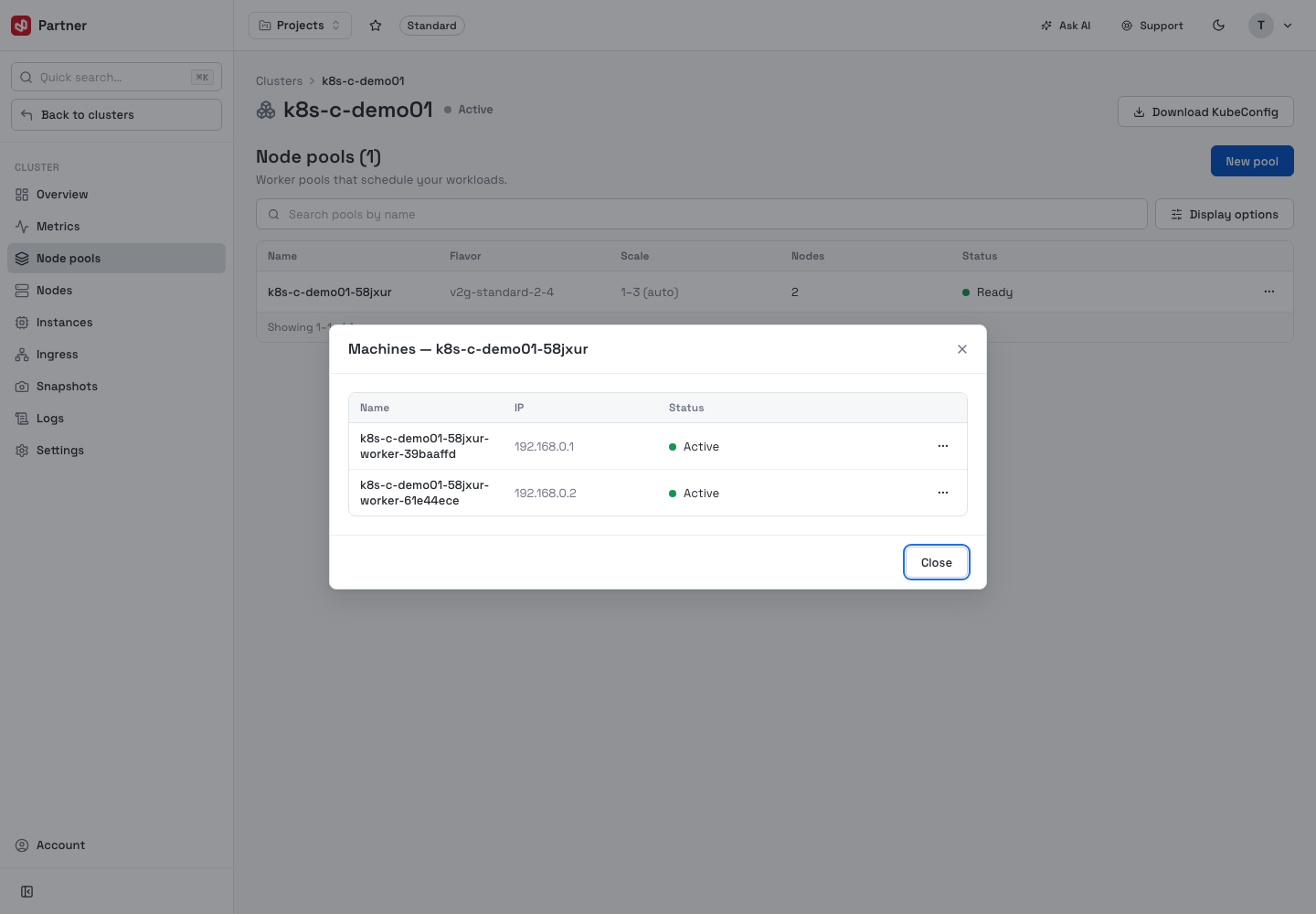
Task: Close Machines dialog with X
Action: [x=962, y=349]
